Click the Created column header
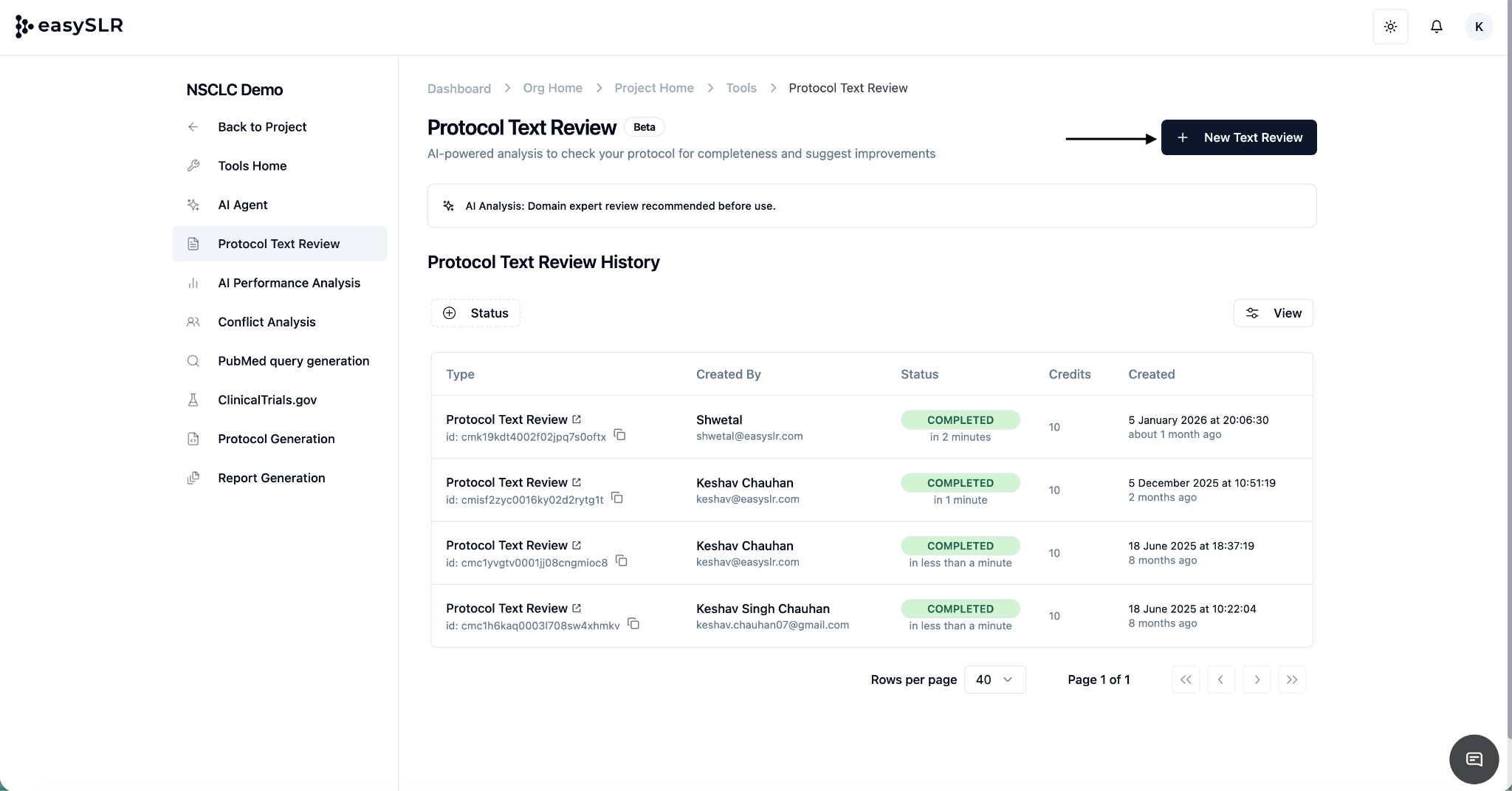 (x=1151, y=374)
